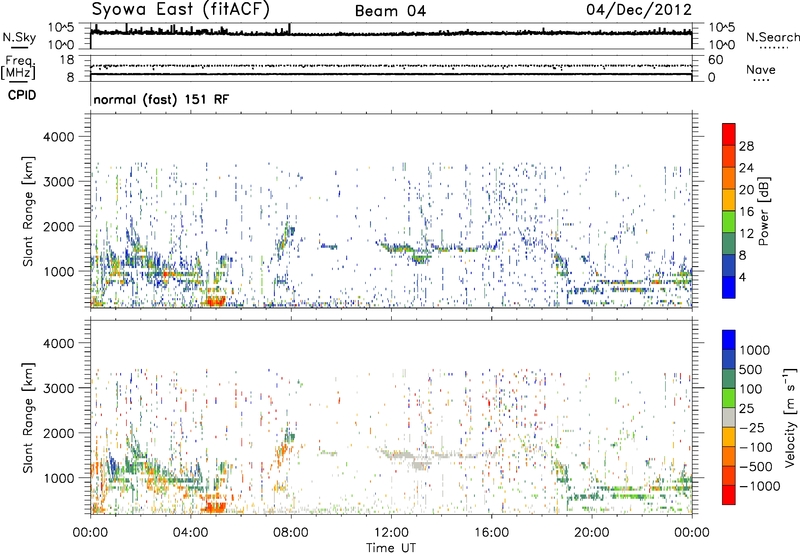Click the "CPID" row label
This screenshot has width=800, height=554.
(x=22, y=95)
